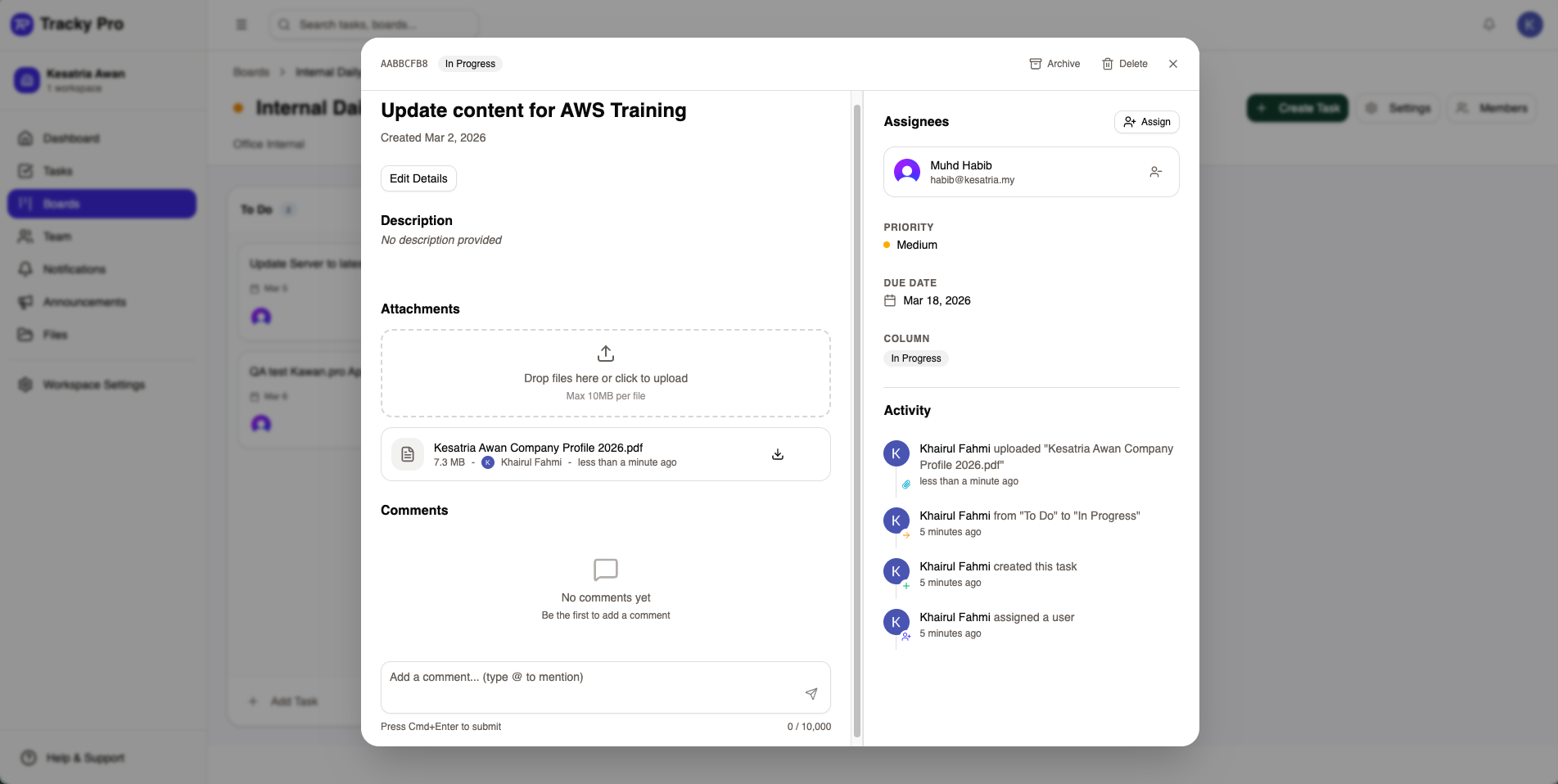
Task: Click the Edit Details button
Action: [x=418, y=178]
